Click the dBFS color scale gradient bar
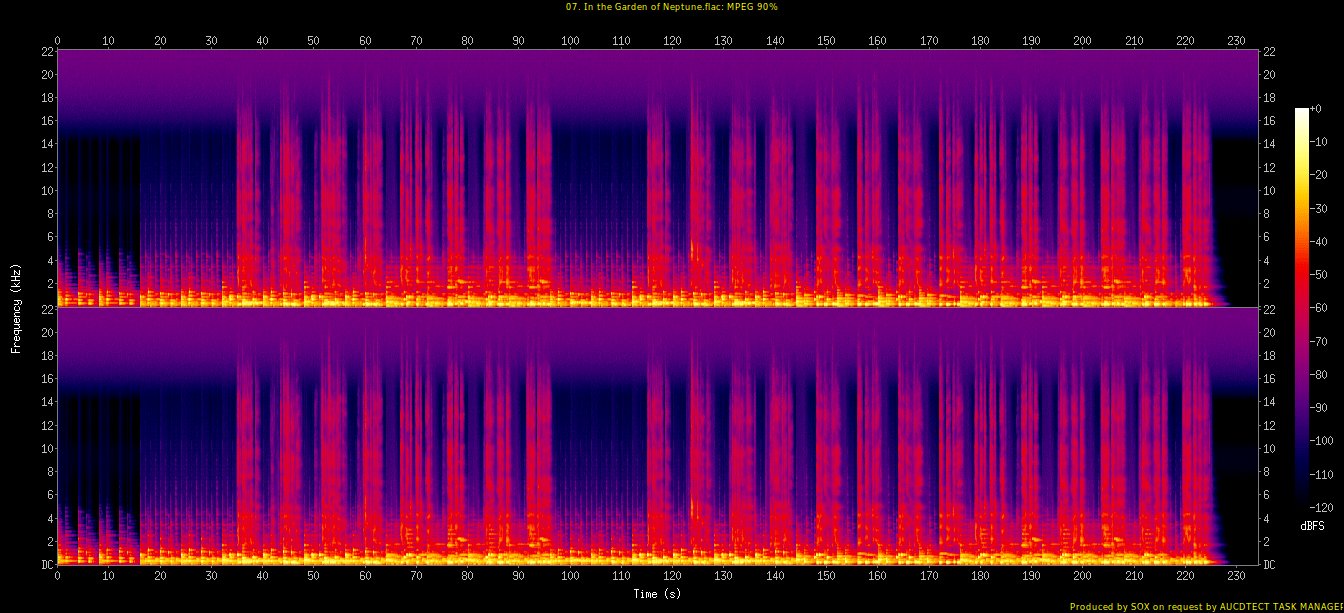This screenshot has height=613, width=1344. pos(1301,302)
